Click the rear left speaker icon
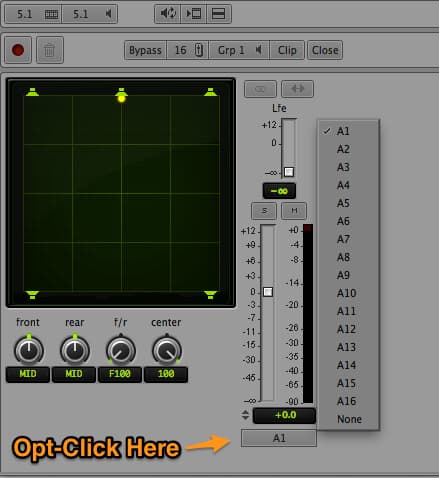 coord(32,295)
